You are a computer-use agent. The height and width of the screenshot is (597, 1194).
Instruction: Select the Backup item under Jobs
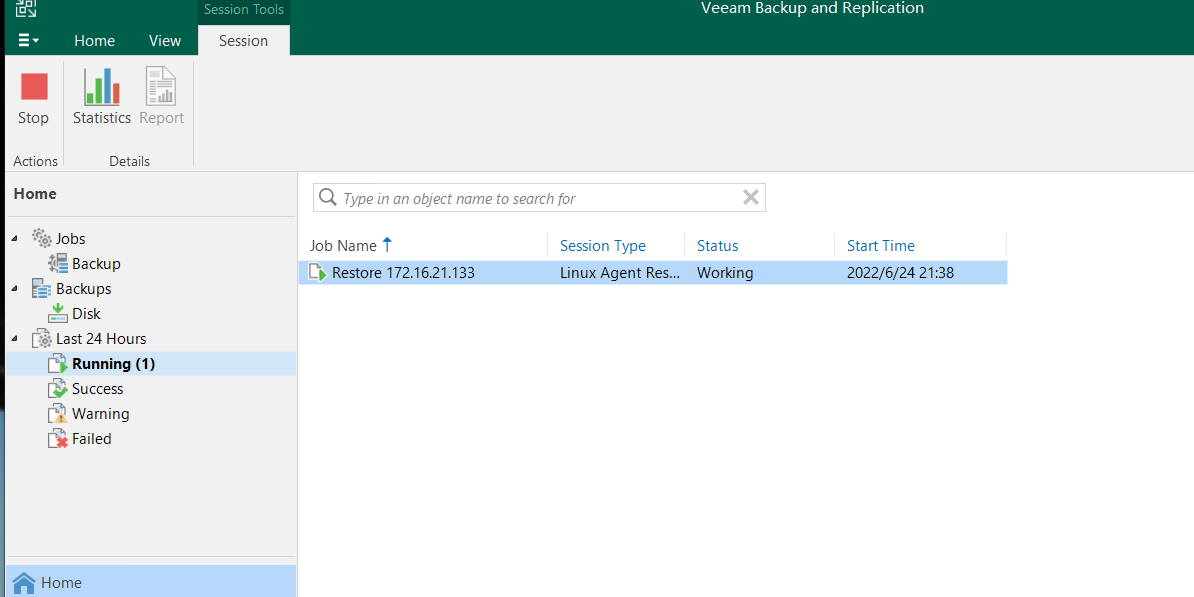click(x=97, y=263)
